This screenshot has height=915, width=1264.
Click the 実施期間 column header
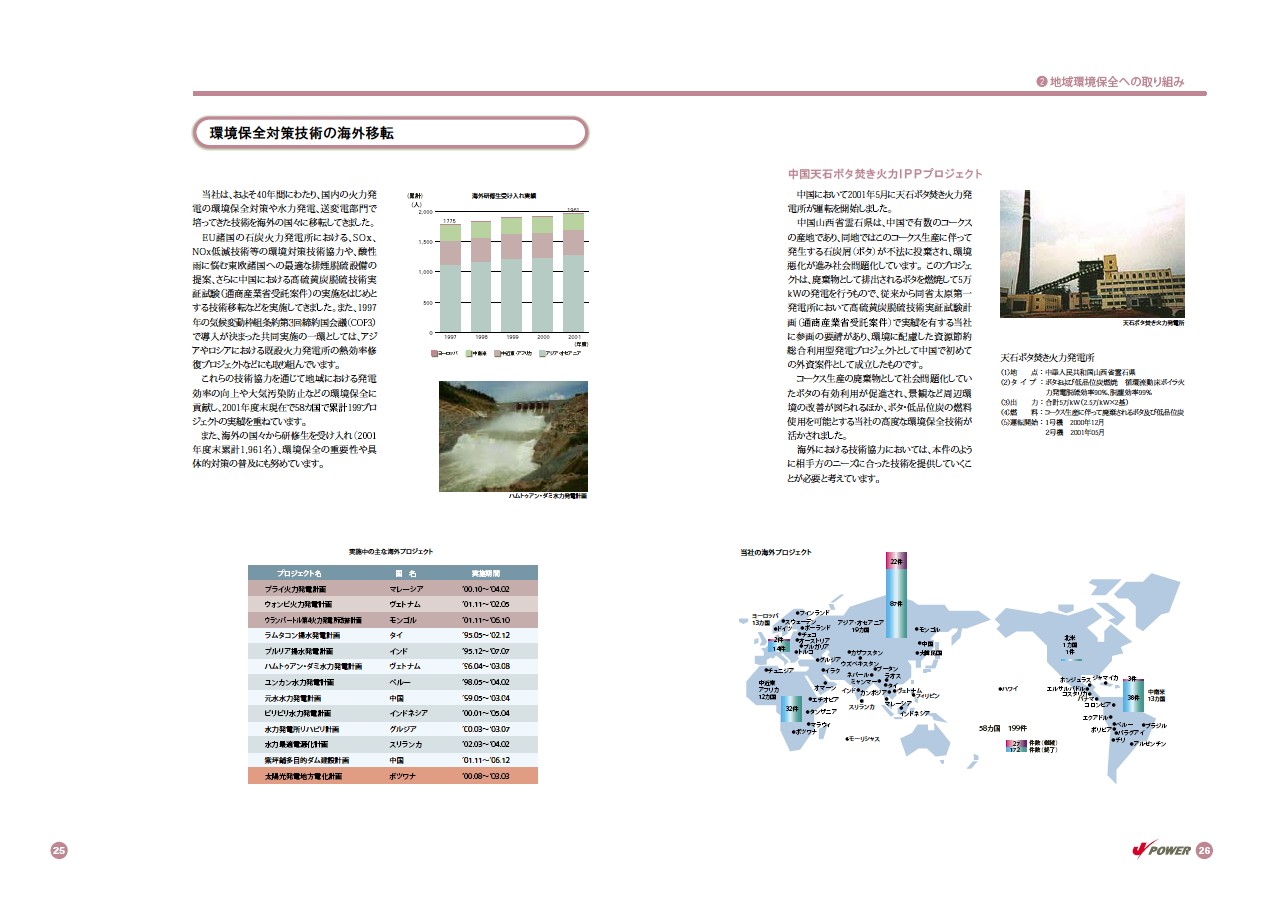point(485,574)
